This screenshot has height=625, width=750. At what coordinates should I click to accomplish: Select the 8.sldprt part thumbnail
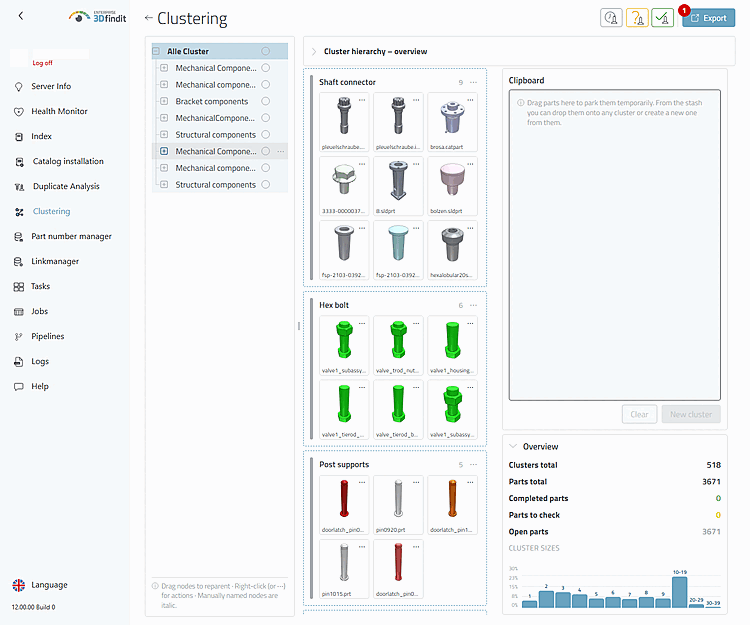398,186
